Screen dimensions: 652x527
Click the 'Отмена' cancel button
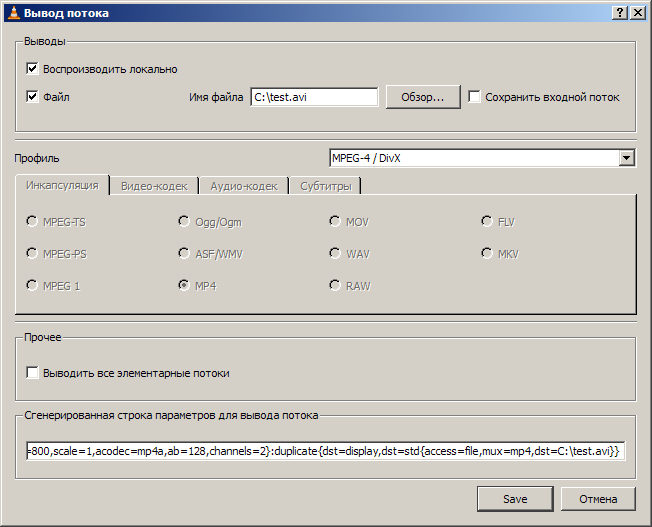coord(597,498)
